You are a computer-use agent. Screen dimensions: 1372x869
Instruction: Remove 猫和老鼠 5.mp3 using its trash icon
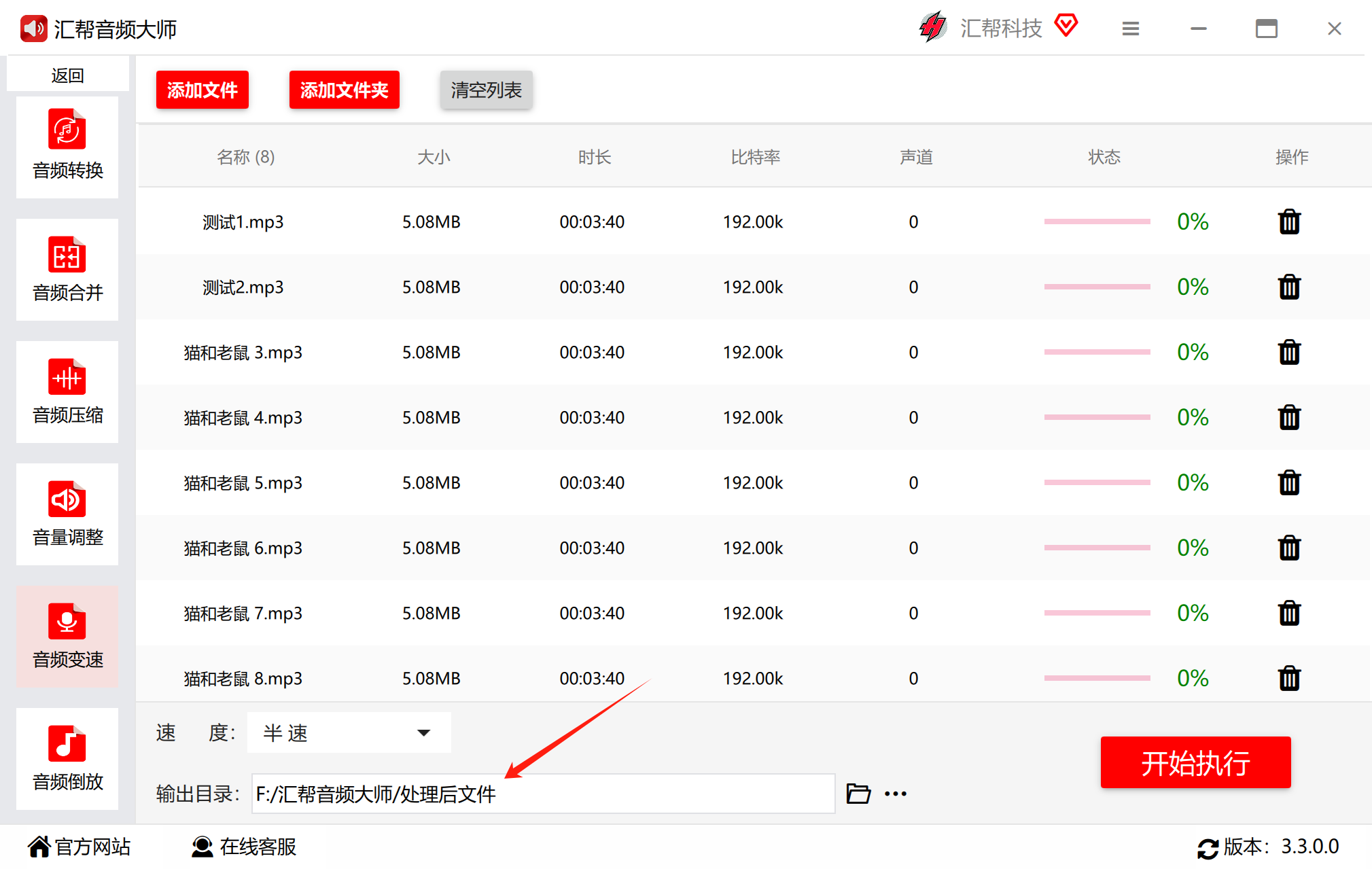coord(1288,482)
